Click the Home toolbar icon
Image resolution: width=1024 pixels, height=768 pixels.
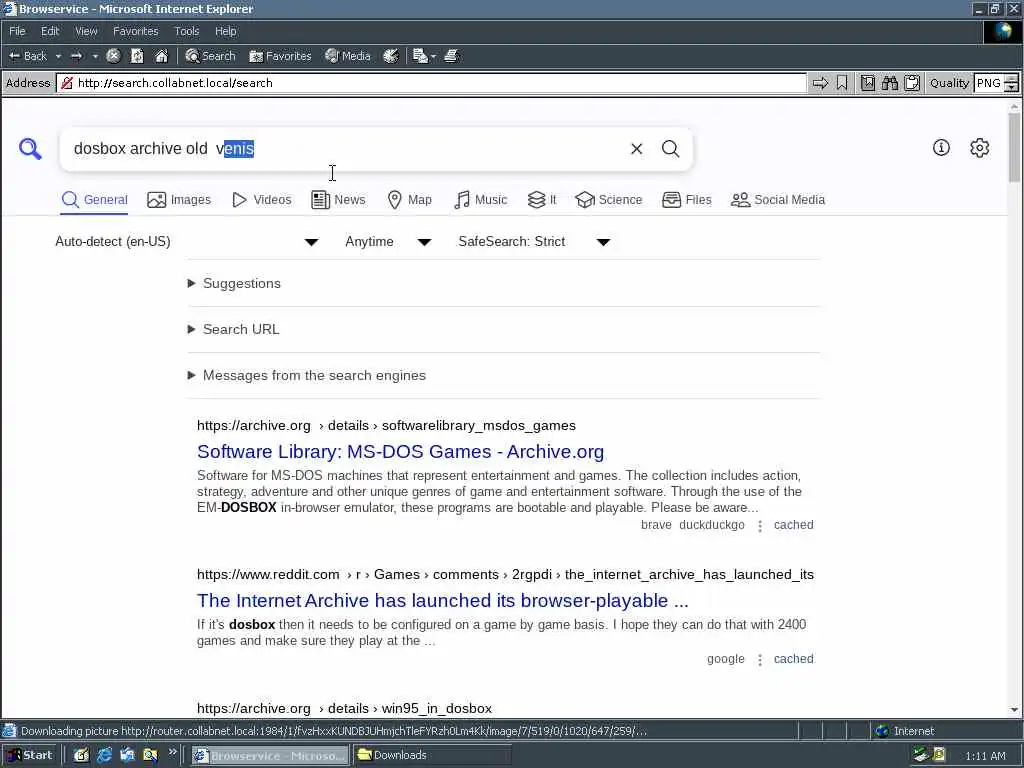pyautogui.click(x=161, y=56)
